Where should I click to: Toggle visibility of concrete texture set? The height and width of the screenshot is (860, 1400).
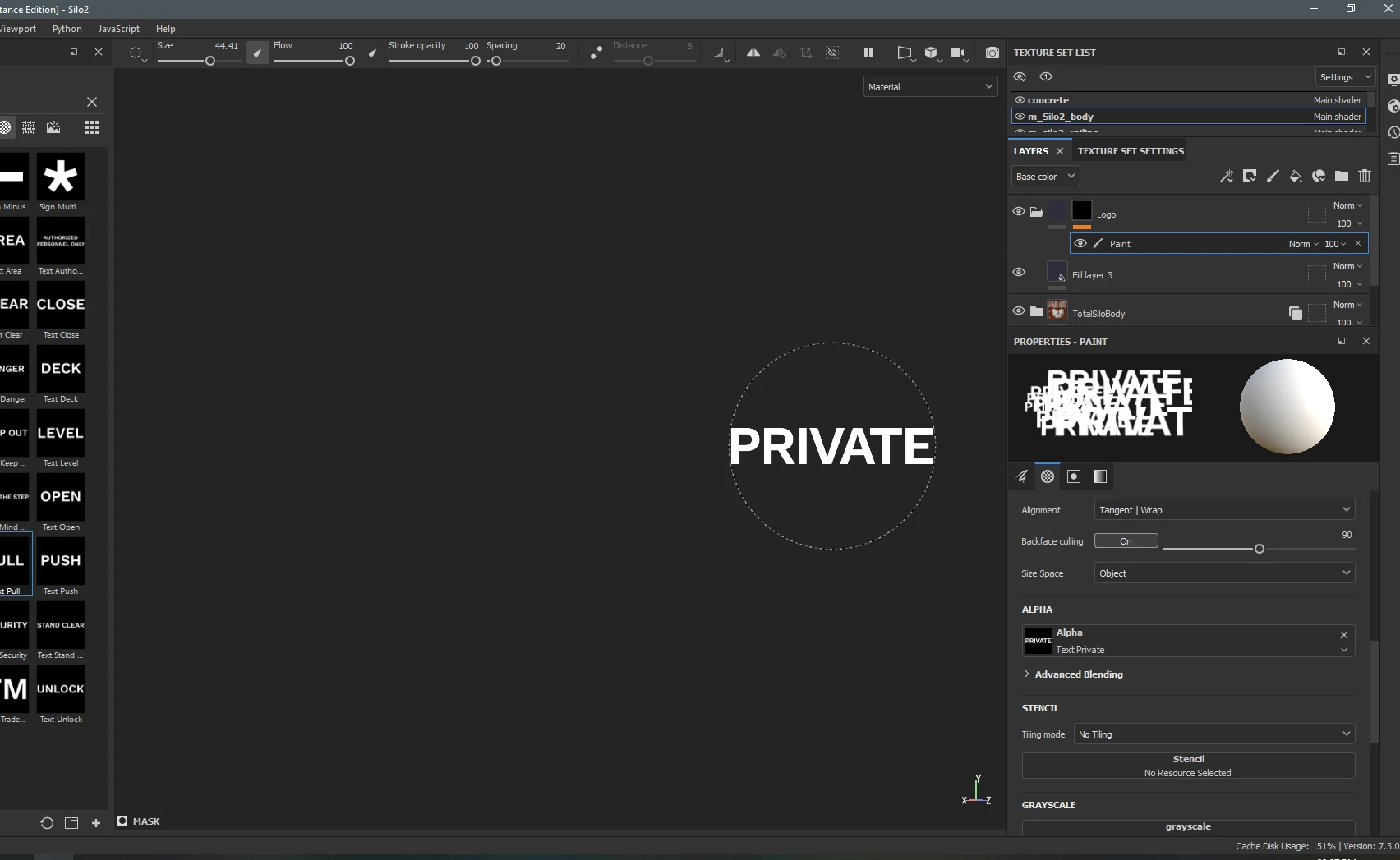tap(1020, 99)
